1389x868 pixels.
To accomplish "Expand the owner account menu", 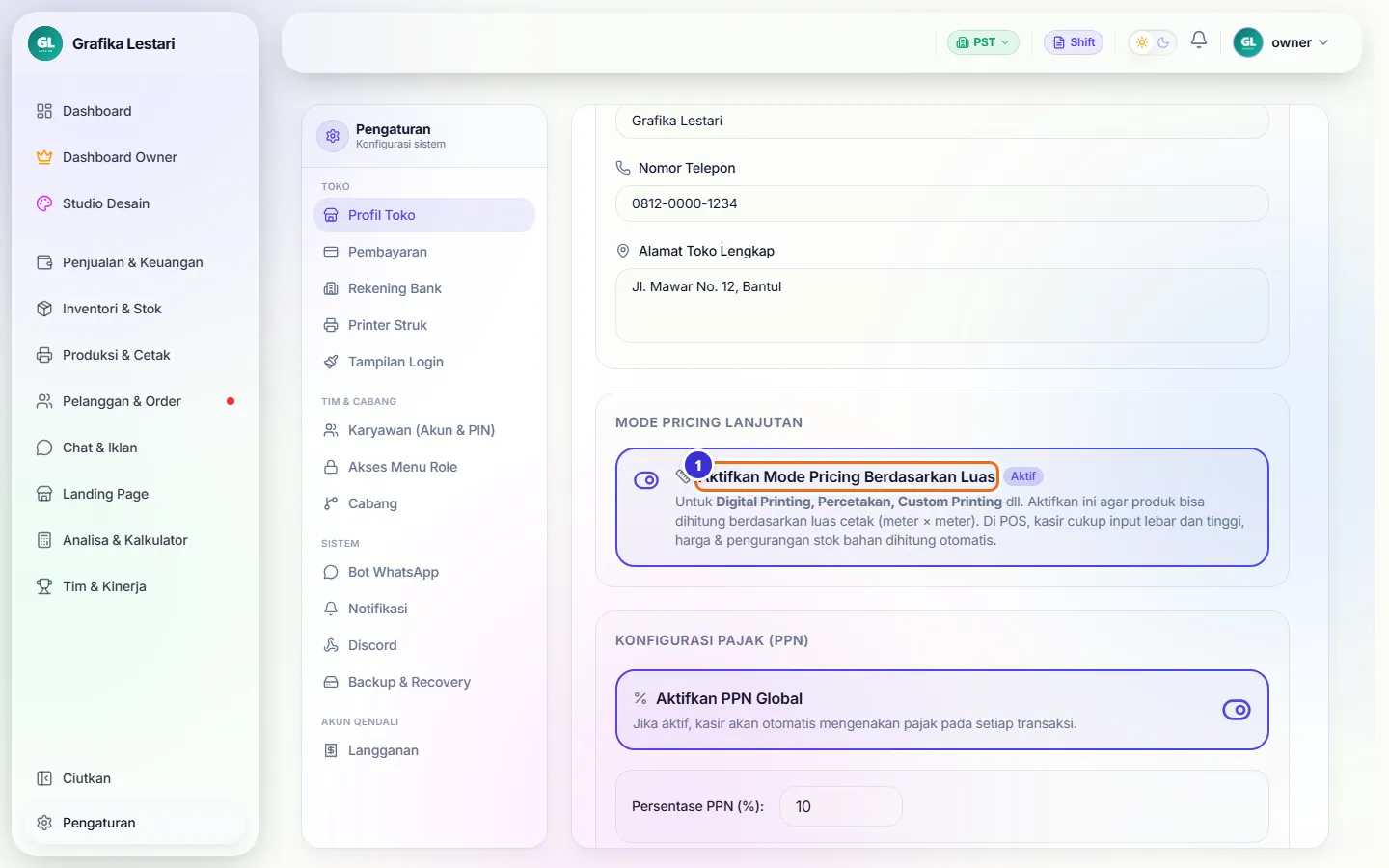I will point(1281,42).
